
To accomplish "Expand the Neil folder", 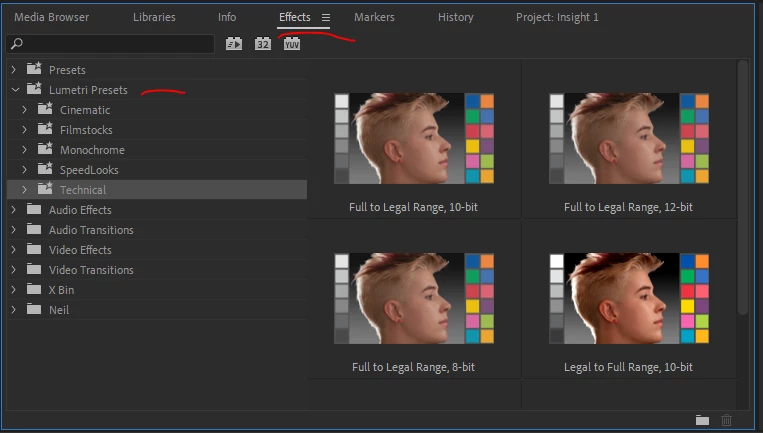I will point(14,309).
